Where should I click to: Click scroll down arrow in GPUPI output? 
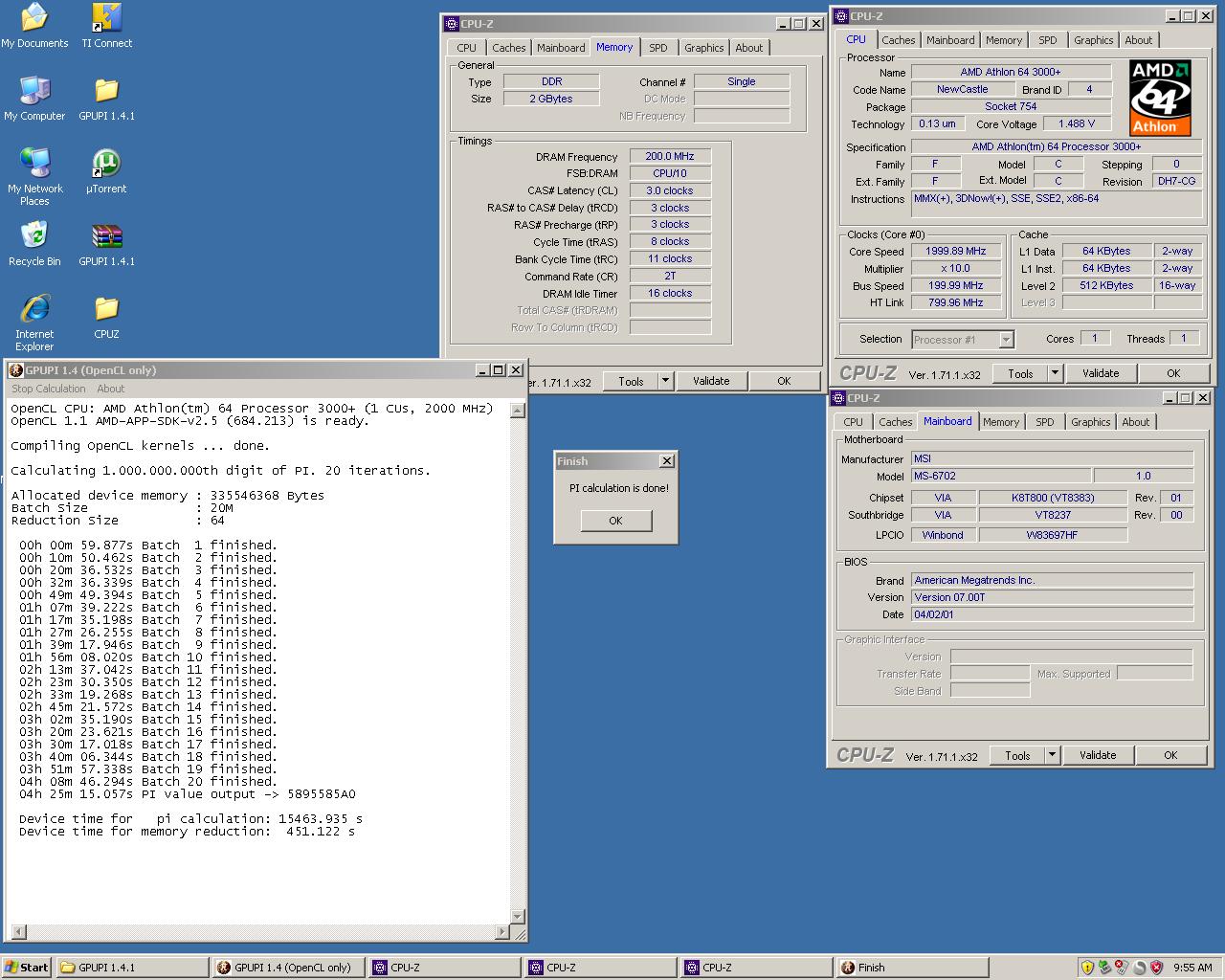coord(518,916)
